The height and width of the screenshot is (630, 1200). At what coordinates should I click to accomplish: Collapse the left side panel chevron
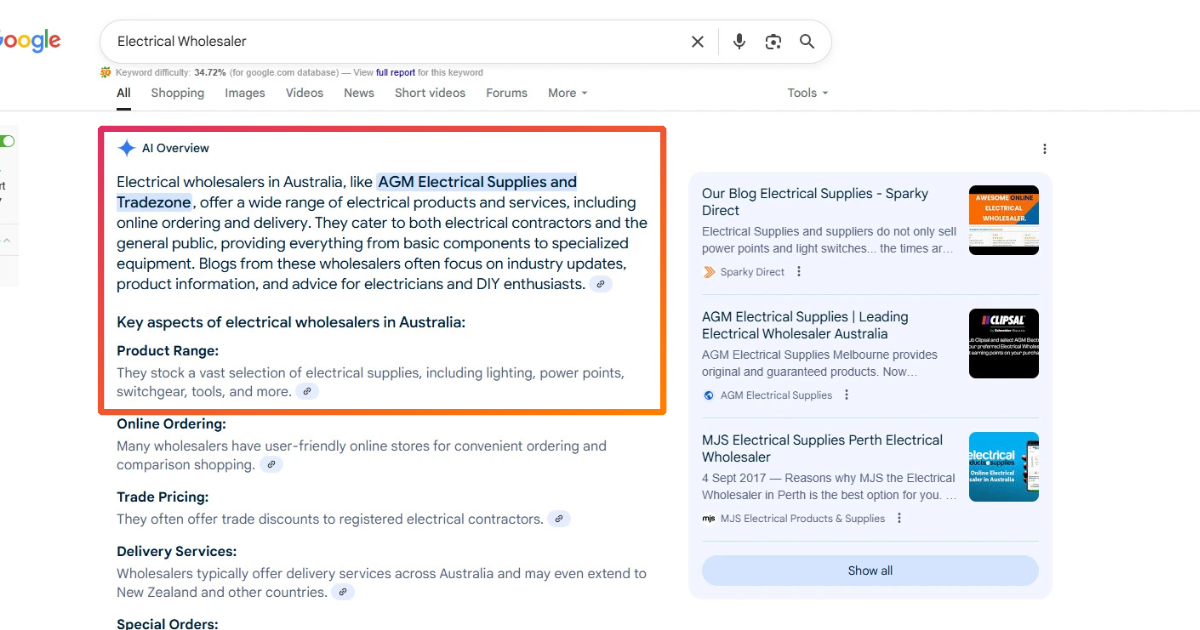point(6,241)
